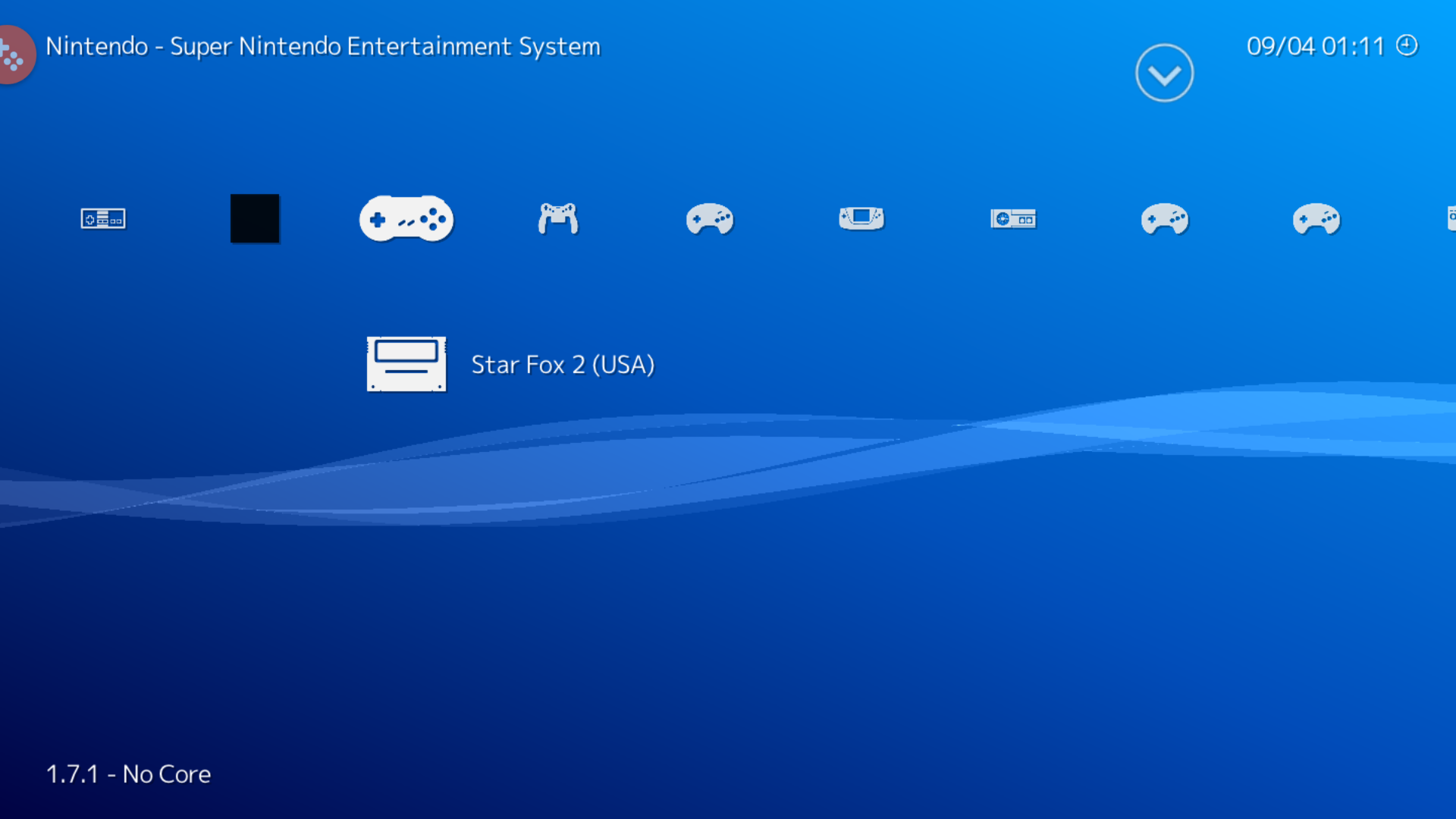Image resolution: width=1456 pixels, height=819 pixels.
Task: Select the second round controller playlist icon
Action: coord(1316,218)
